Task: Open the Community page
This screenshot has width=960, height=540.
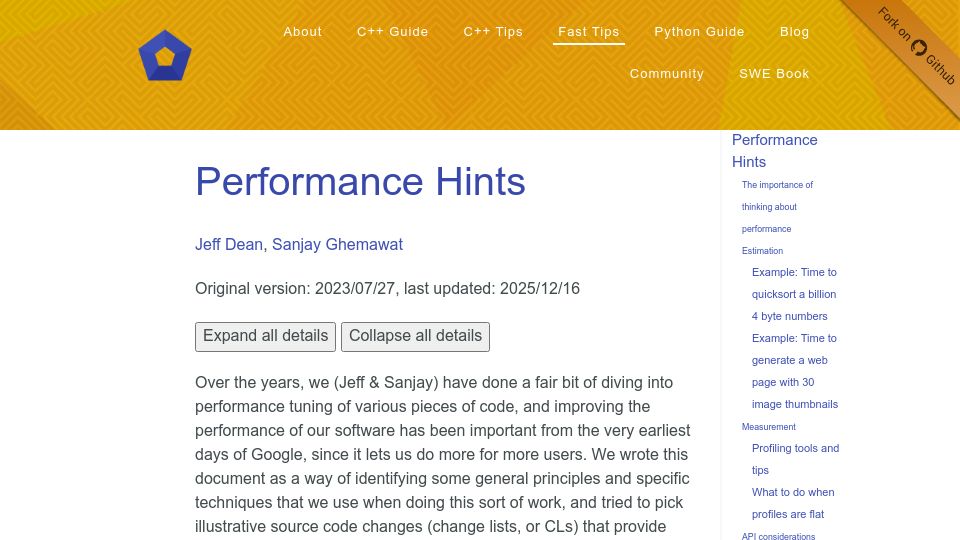Action: coord(667,73)
